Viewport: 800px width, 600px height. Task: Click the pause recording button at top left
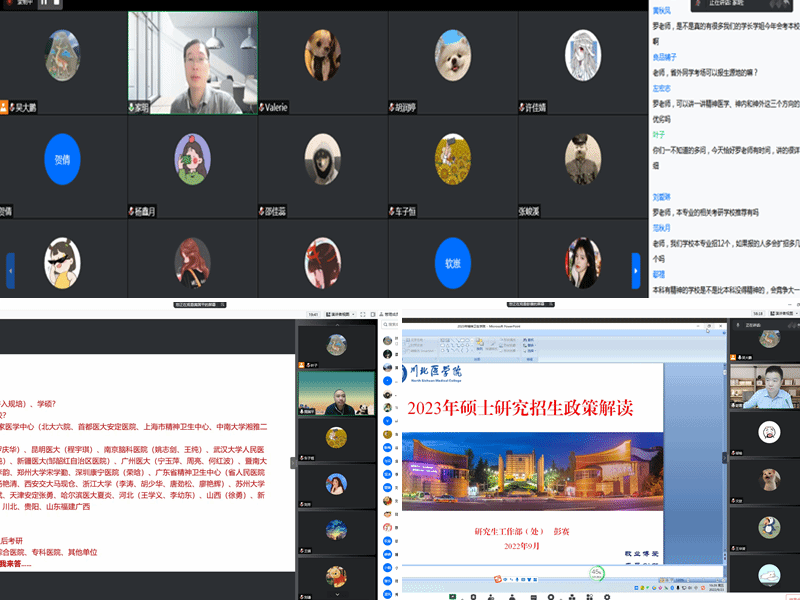click(43, 4)
